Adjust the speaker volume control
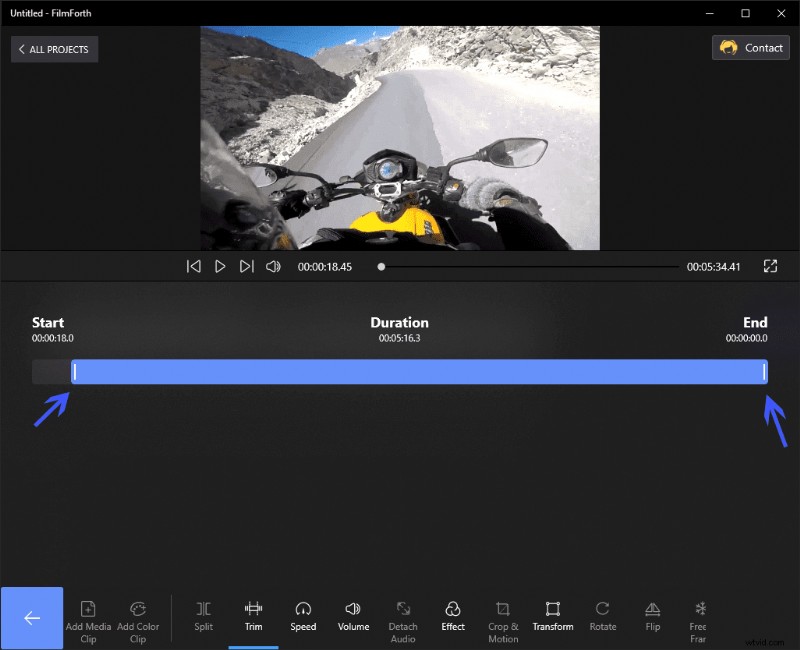The image size is (800, 650). [272, 266]
